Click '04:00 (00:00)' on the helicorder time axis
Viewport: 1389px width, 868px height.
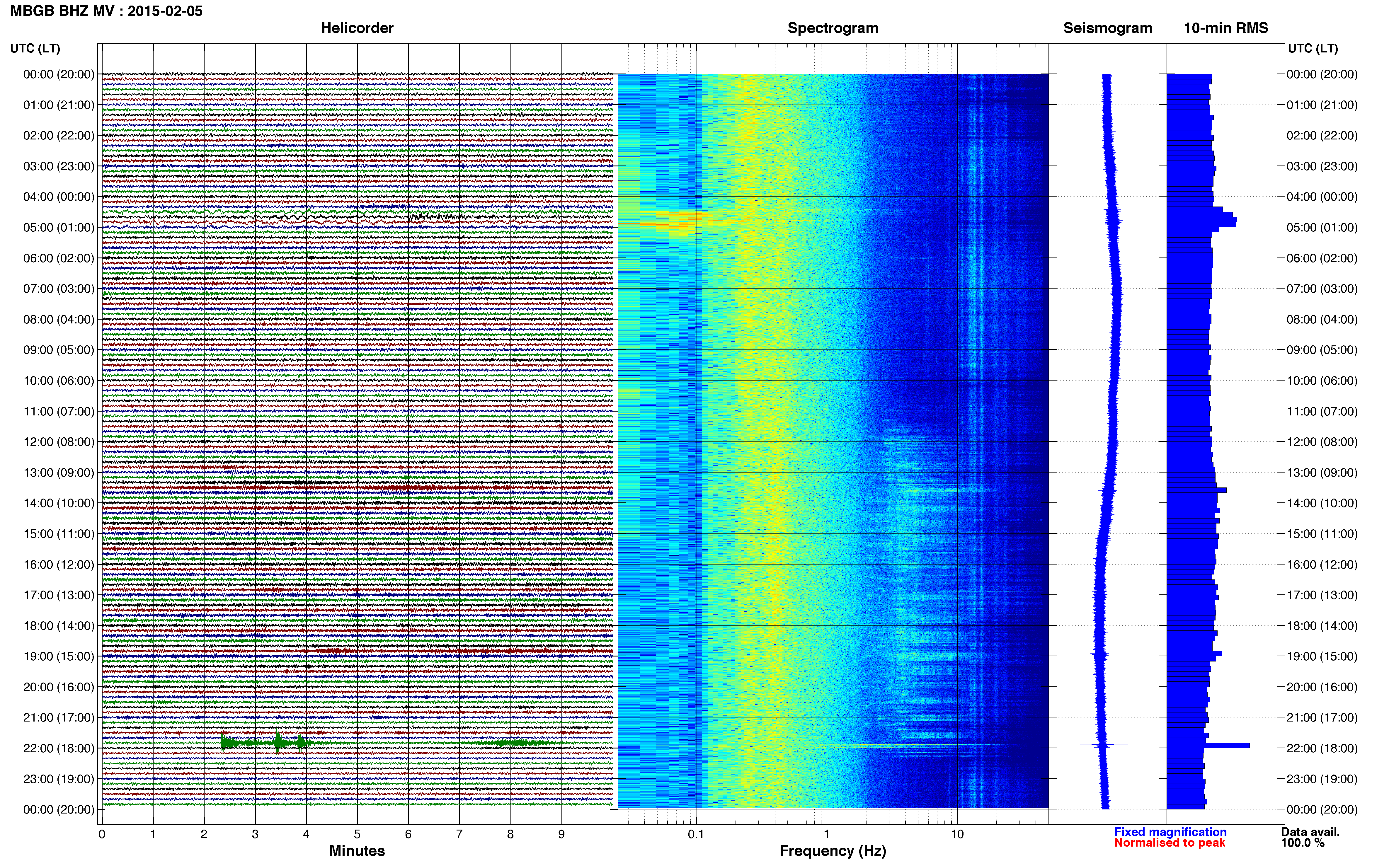pyautogui.click(x=59, y=197)
